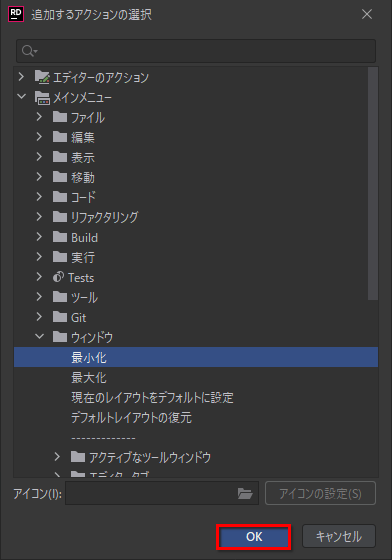The width and height of the screenshot is (392, 560).
Task: Expand the Git folder chevron
Action: point(39,317)
